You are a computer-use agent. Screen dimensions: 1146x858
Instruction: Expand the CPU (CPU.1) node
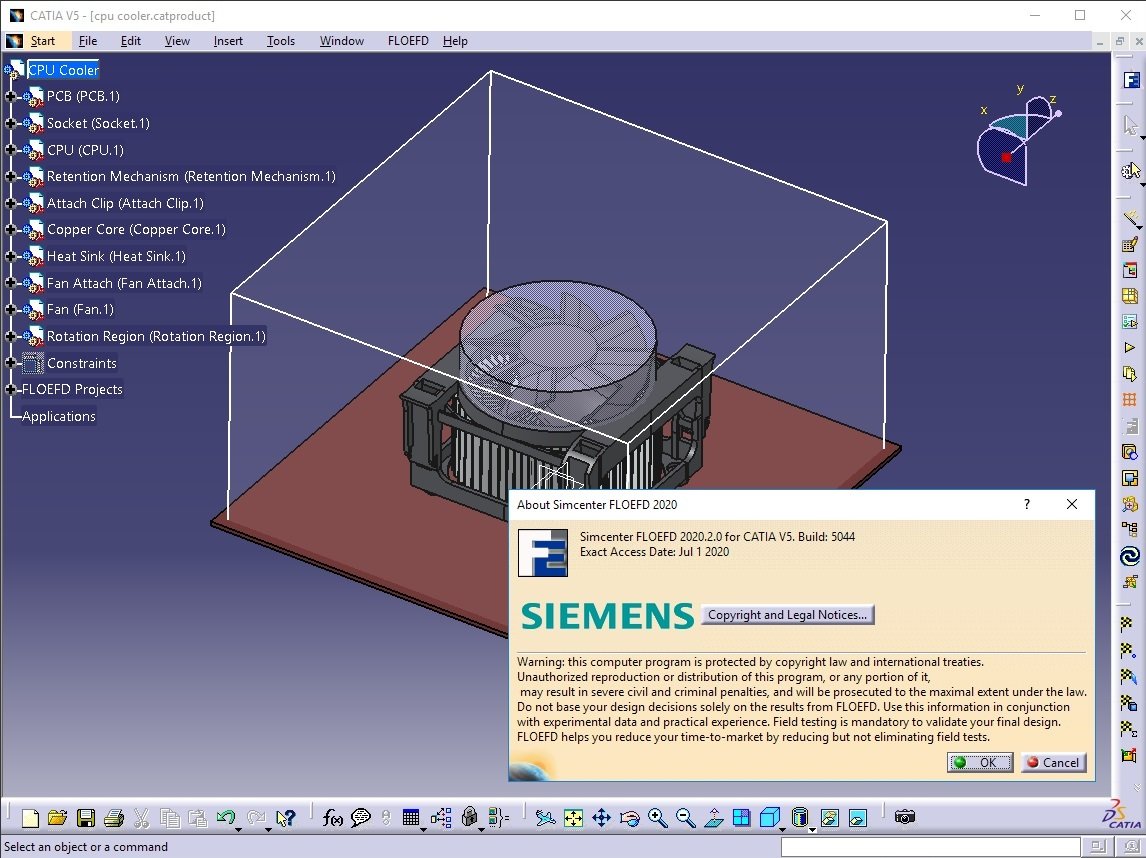coord(10,150)
